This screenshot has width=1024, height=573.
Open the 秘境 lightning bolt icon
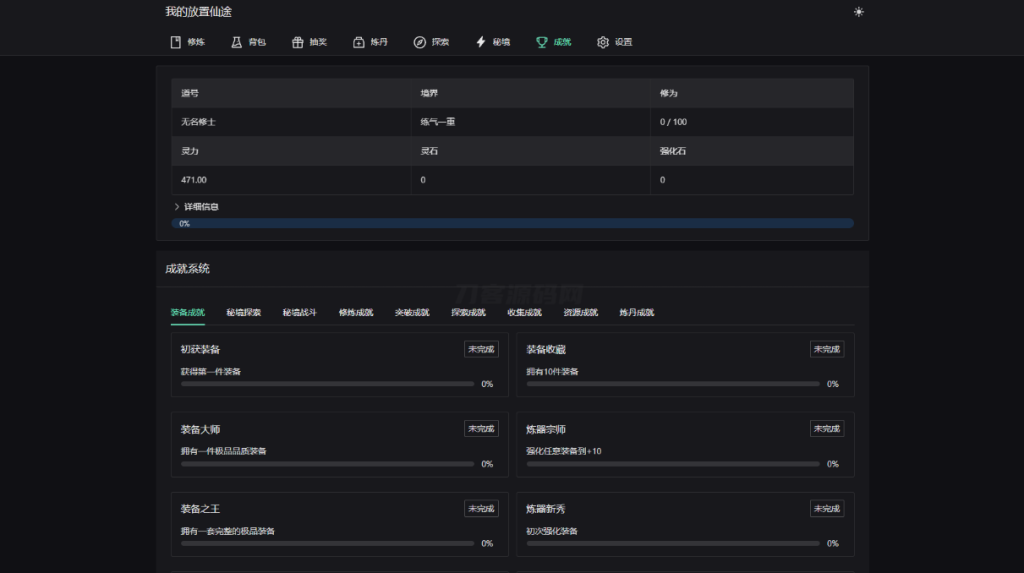481,42
